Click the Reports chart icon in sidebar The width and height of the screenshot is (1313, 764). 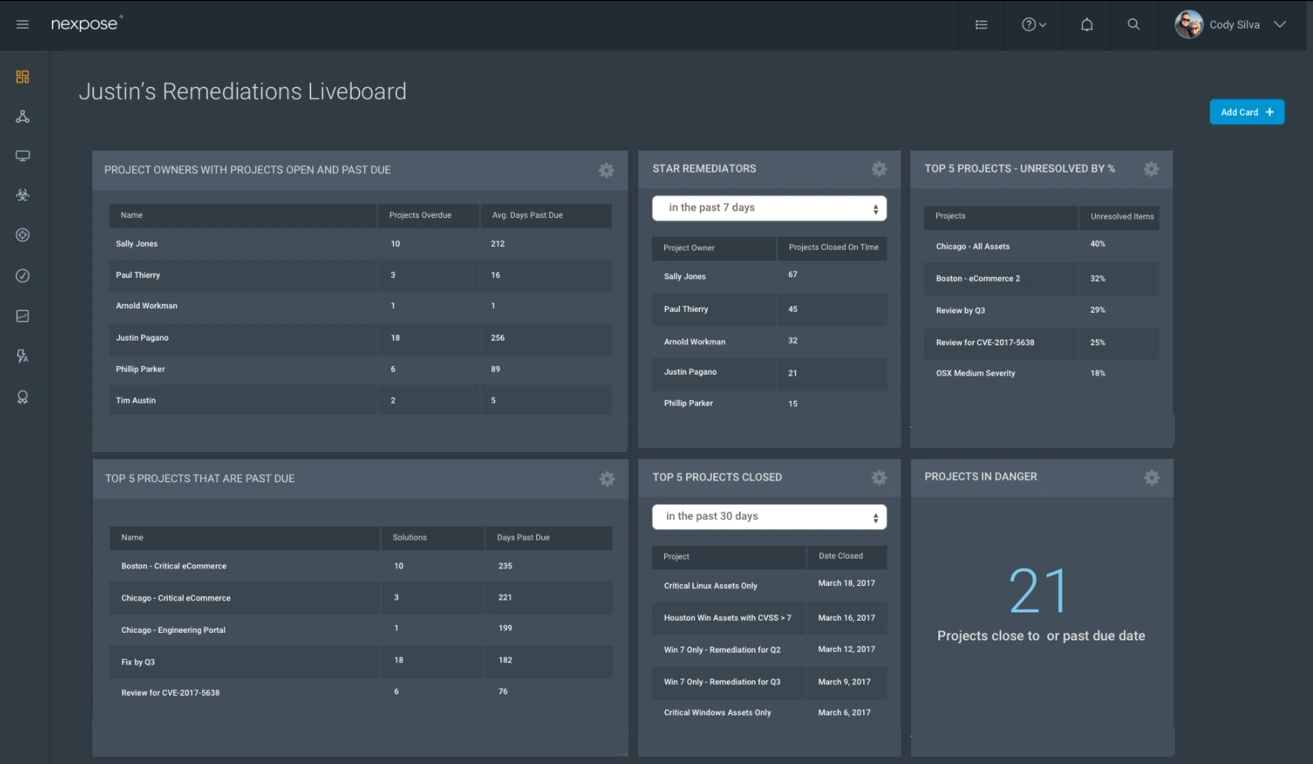pos(21,315)
